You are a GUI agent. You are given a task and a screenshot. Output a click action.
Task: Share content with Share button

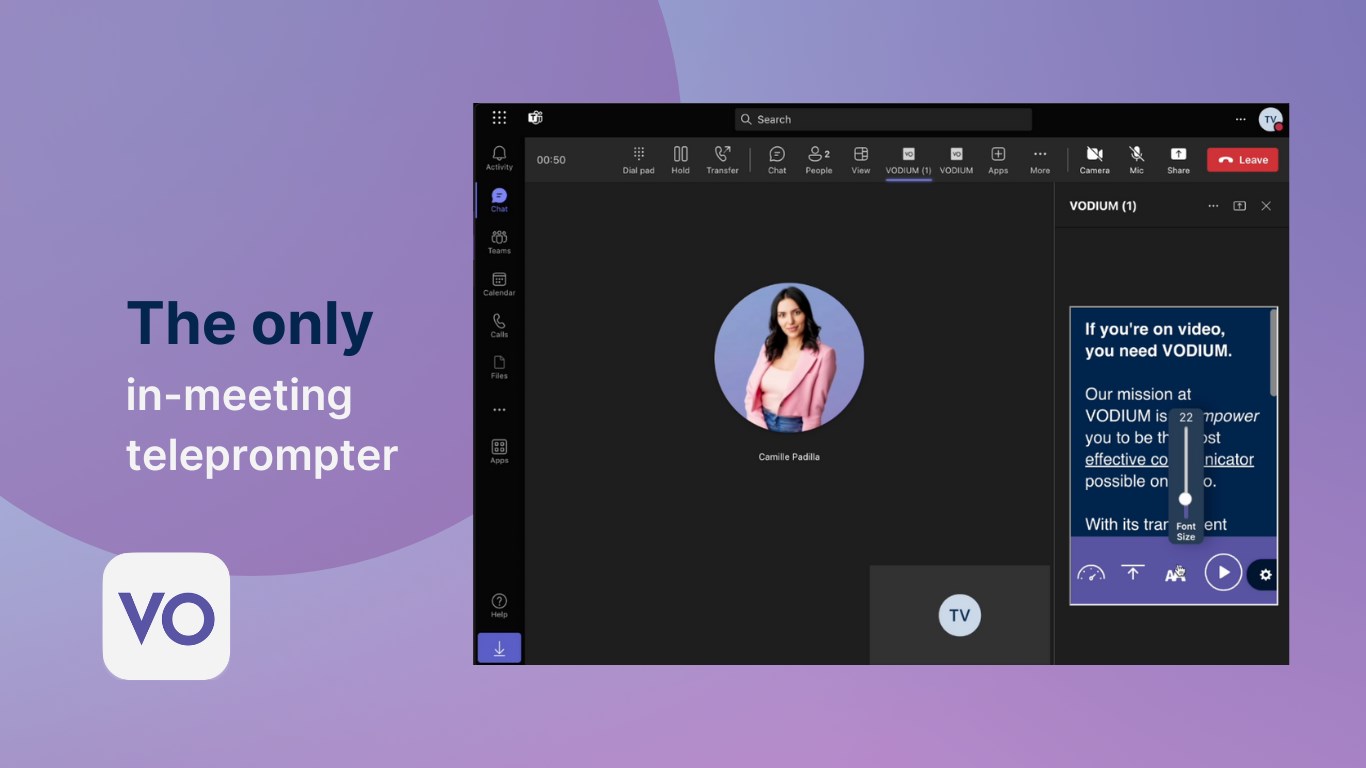1178,160
